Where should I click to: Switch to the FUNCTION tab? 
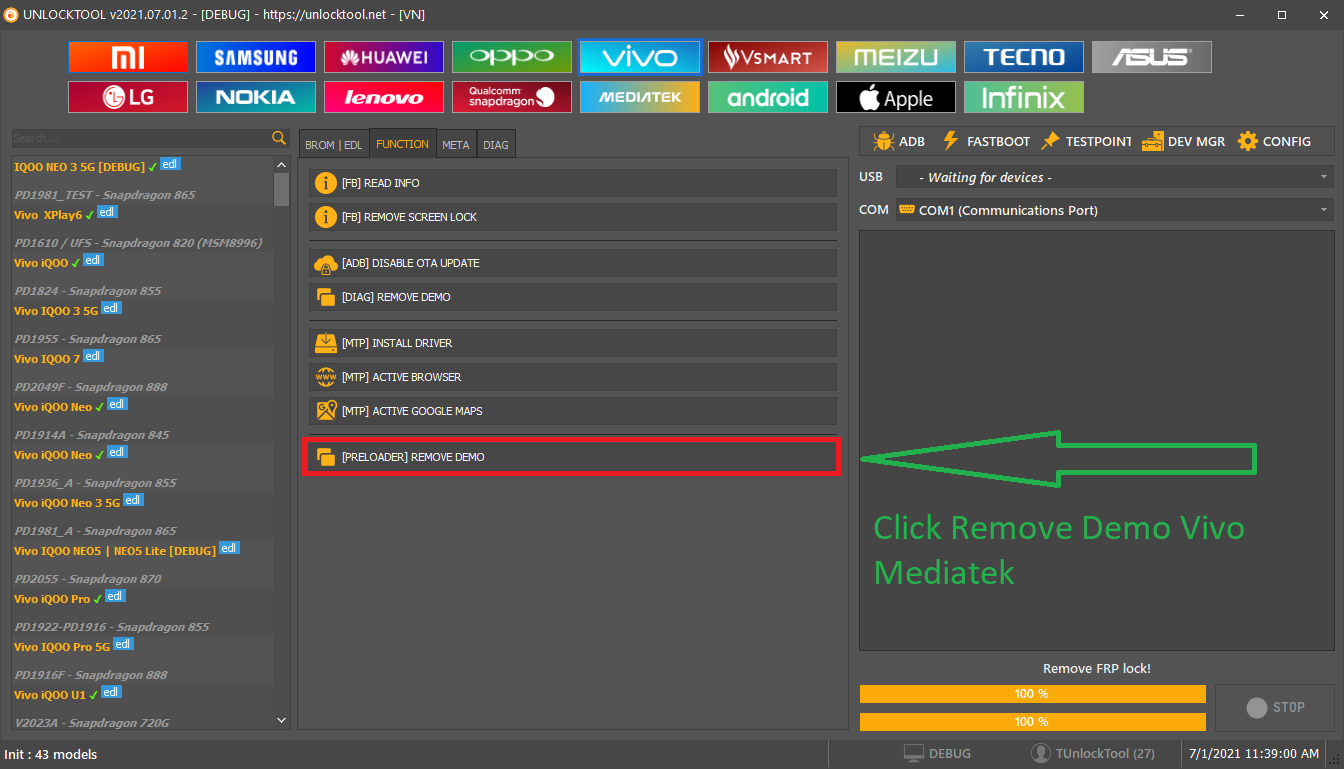[x=403, y=144]
